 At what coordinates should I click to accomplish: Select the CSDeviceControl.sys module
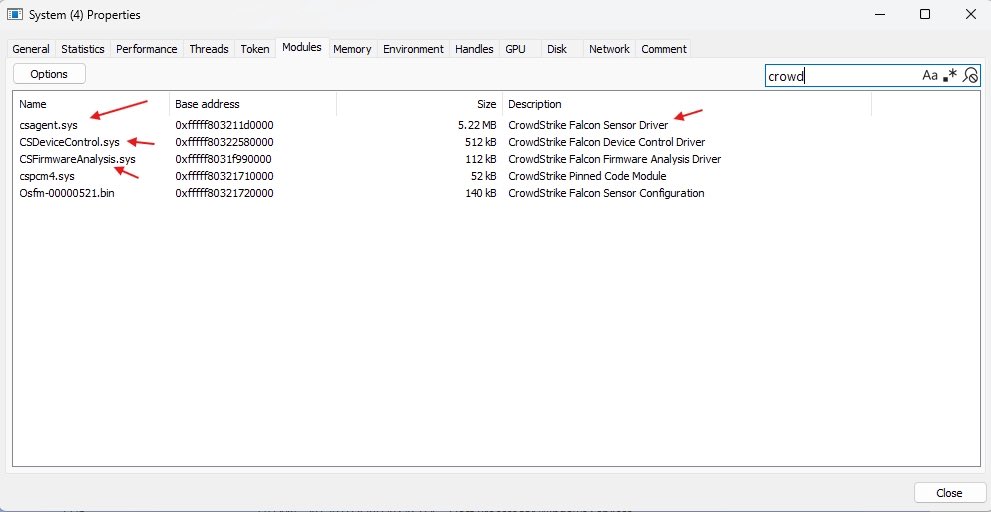click(x=70, y=142)
